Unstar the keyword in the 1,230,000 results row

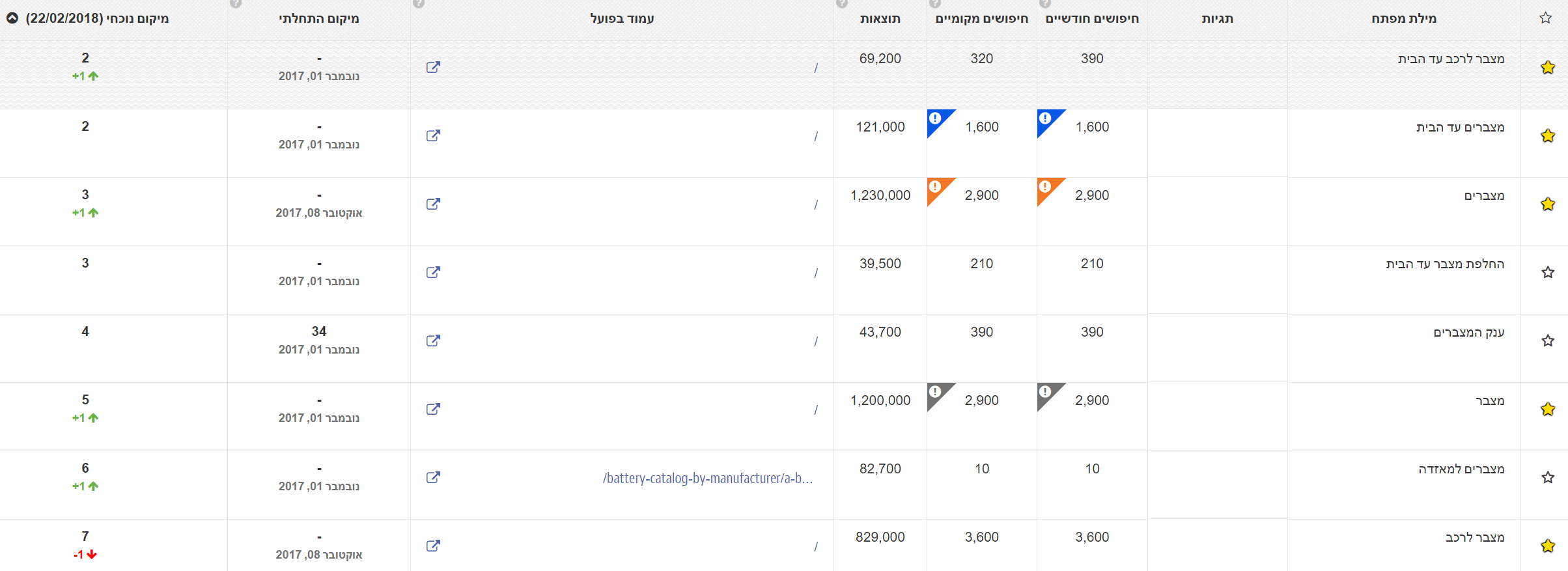click(x=1548, y=204)
